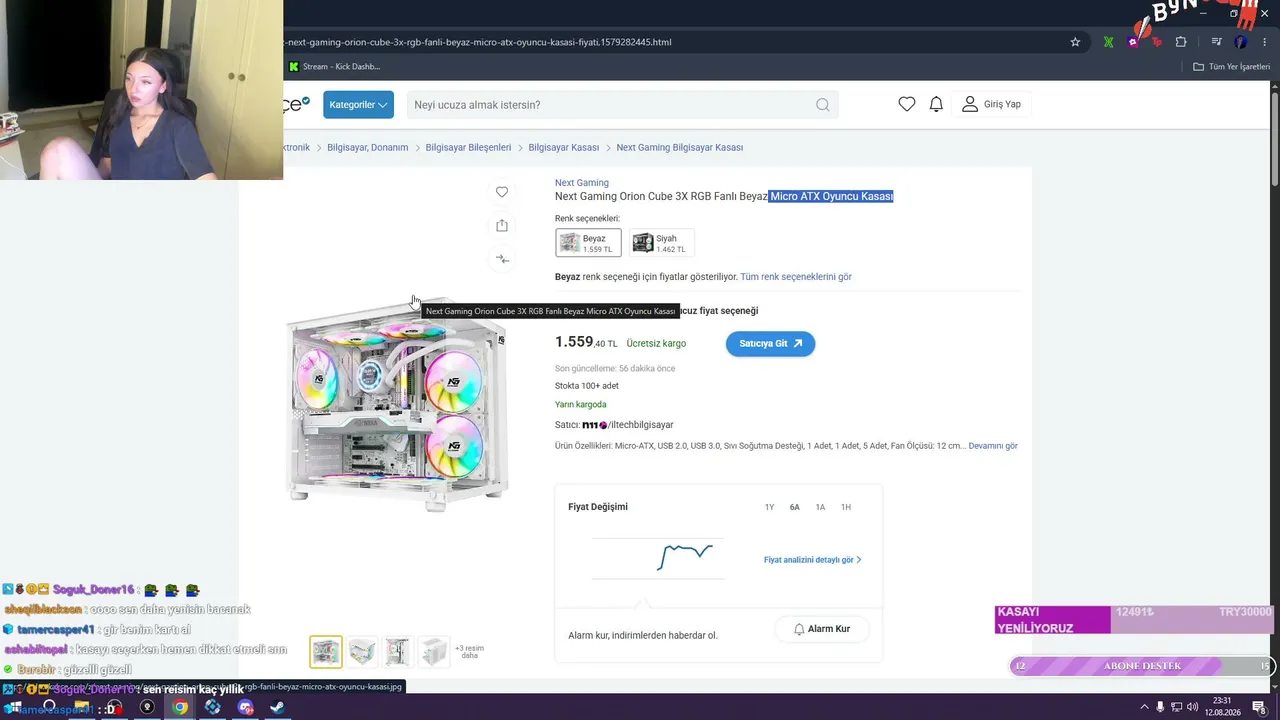Screen dimensions: 1280x720
Task: Open favorites via the header heart icon
Action: [907, 104]
